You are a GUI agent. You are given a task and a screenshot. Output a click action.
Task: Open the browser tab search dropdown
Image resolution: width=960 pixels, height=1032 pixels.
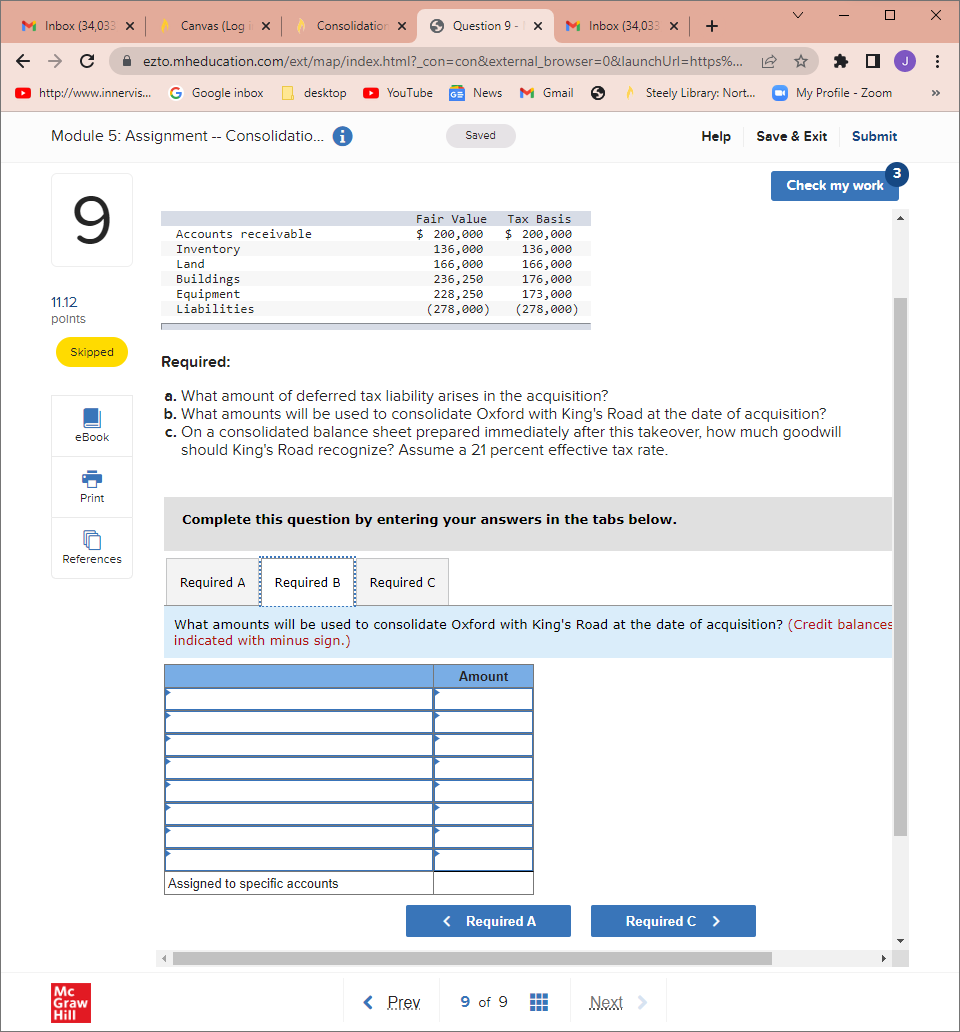pos(796,15)
